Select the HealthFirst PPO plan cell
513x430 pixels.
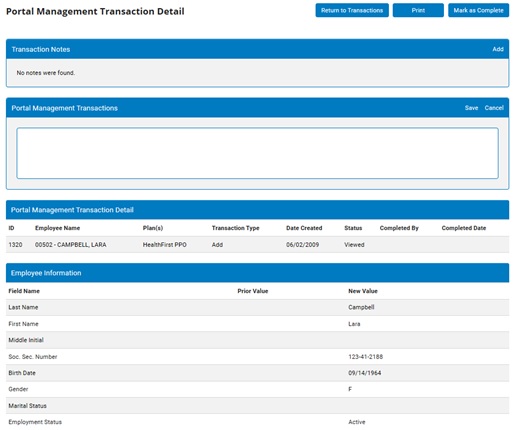tap(165, 245)
